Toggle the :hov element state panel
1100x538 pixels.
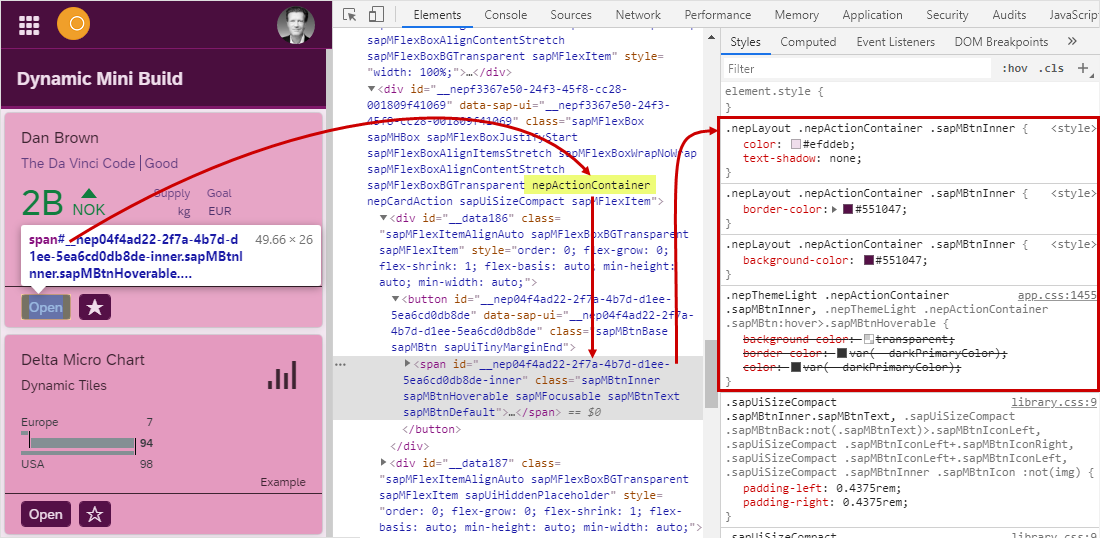point(1014,68)
